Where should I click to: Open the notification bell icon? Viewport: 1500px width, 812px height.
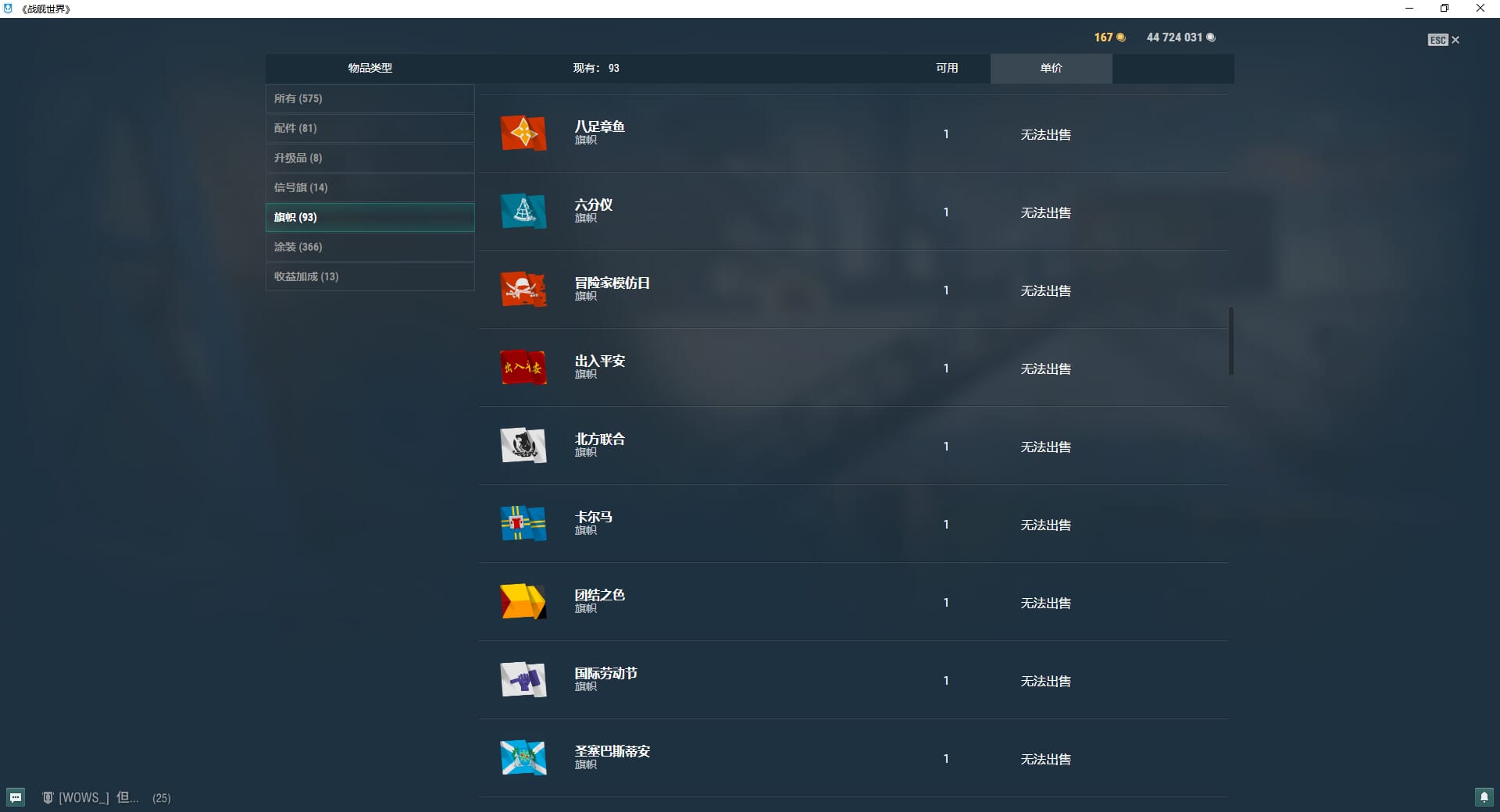pos(1484,797)
